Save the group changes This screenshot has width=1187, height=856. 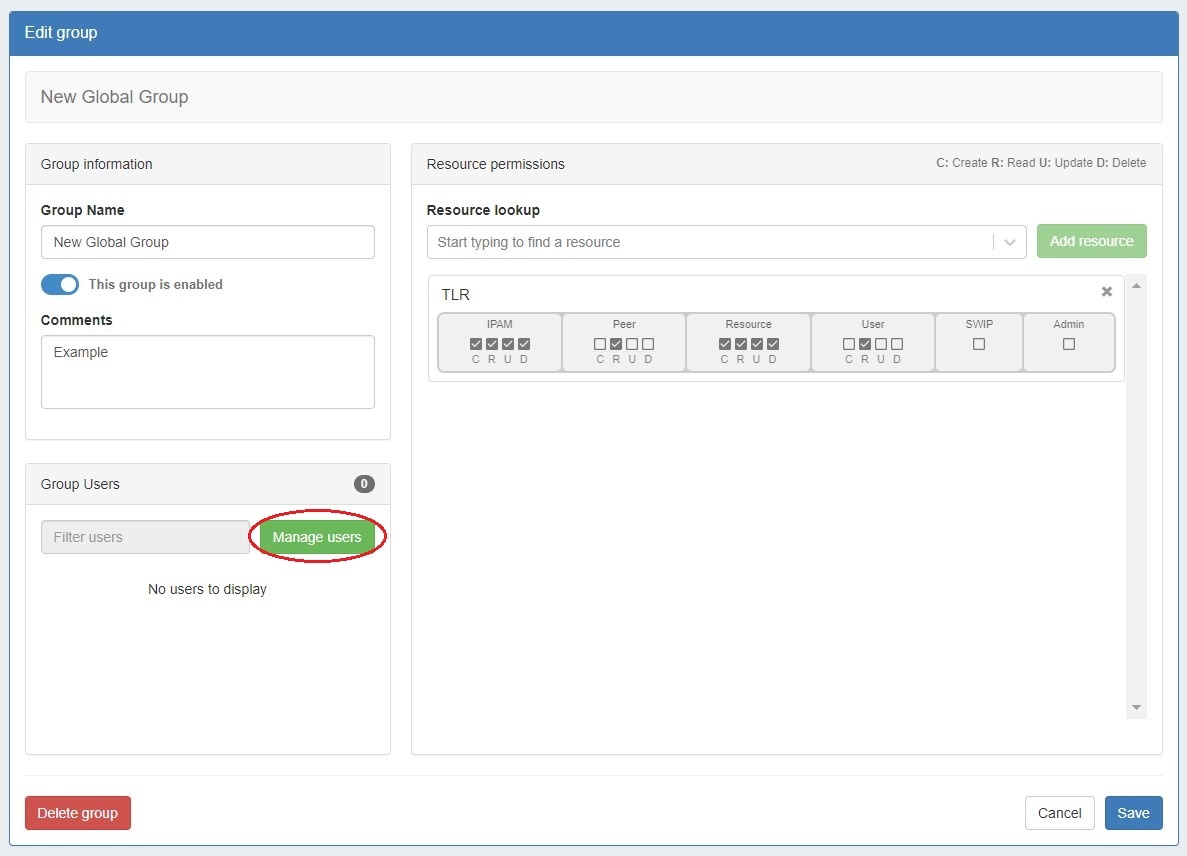(1133, 813)
